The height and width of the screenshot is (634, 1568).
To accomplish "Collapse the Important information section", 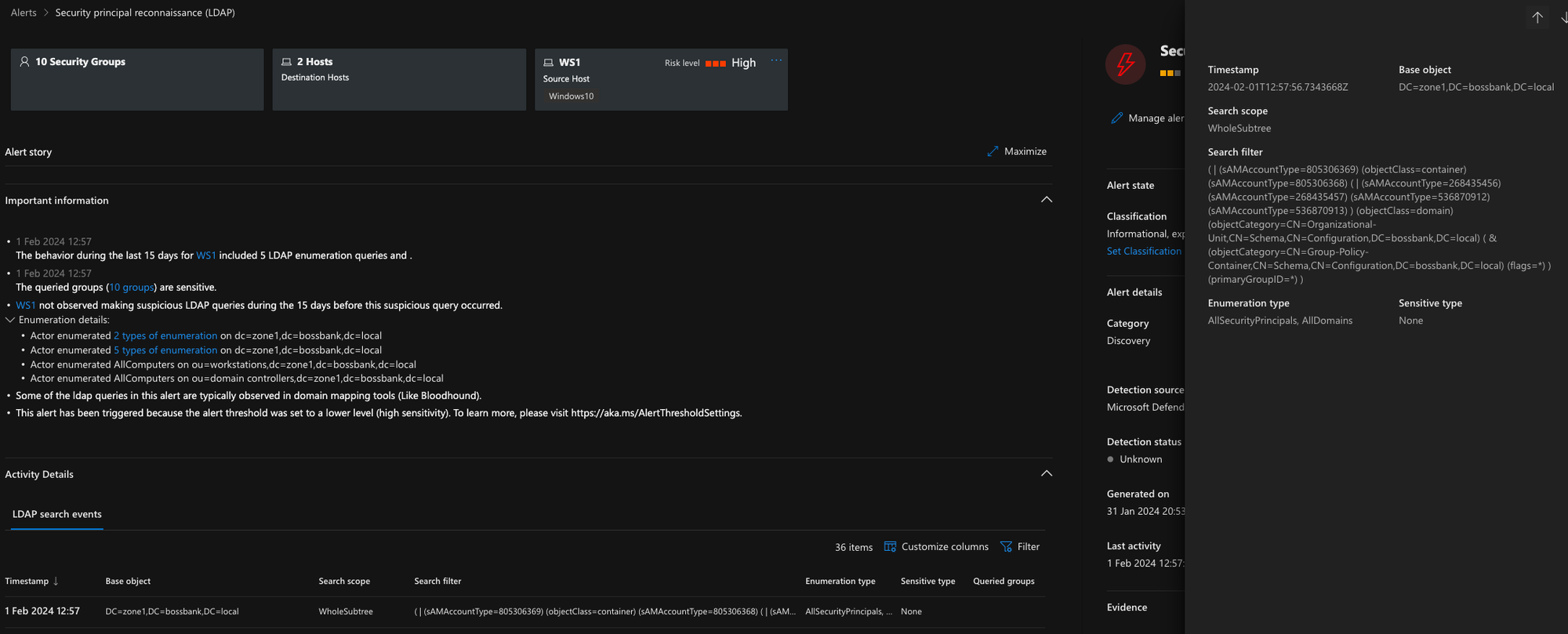I will [1046, 200].
